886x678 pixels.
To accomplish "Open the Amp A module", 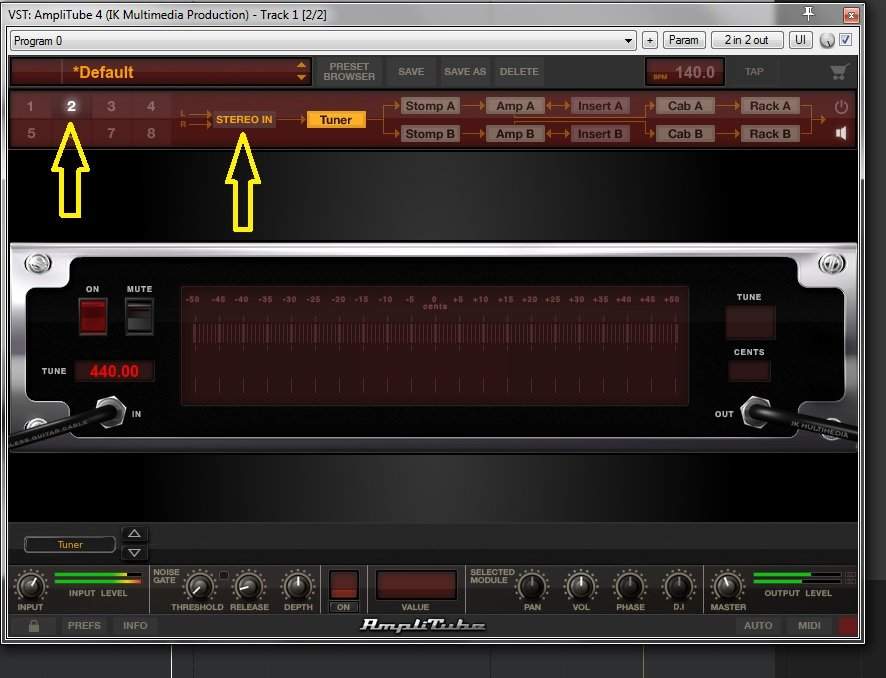I will pos(515,106).
